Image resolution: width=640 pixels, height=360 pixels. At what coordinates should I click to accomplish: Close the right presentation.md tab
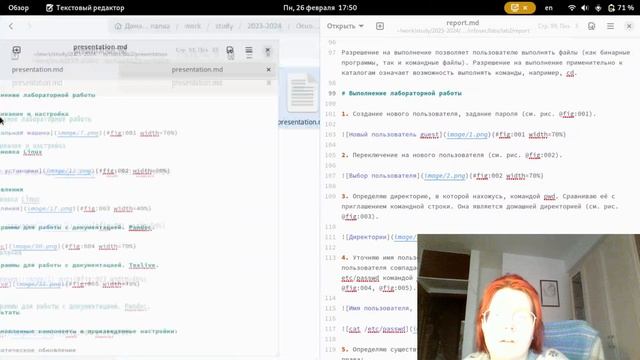[x=269, y=70]
